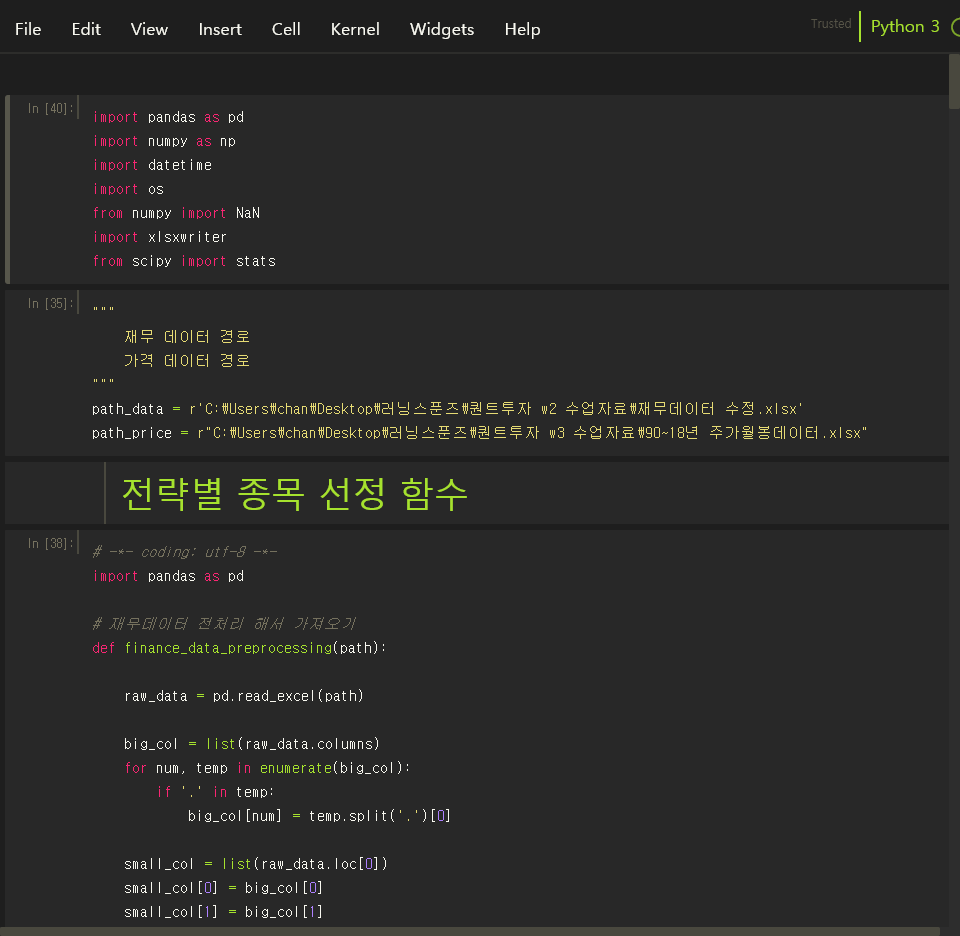The width and height of the screenshot is (960, 936).
Task: Click the path_price assignment line
Action: (x=479, y=433)
